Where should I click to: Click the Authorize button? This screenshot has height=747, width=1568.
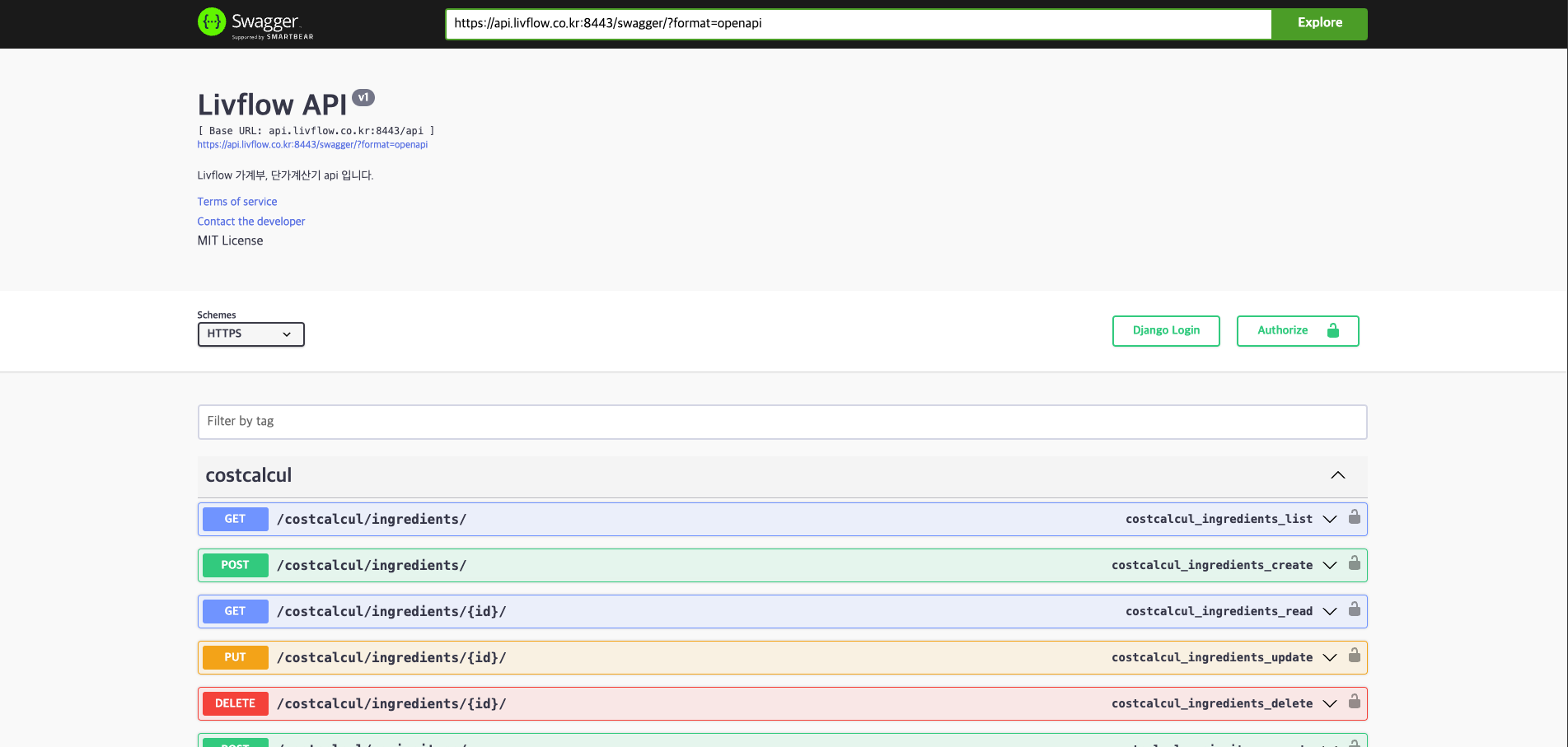(x=1298, y=331)
